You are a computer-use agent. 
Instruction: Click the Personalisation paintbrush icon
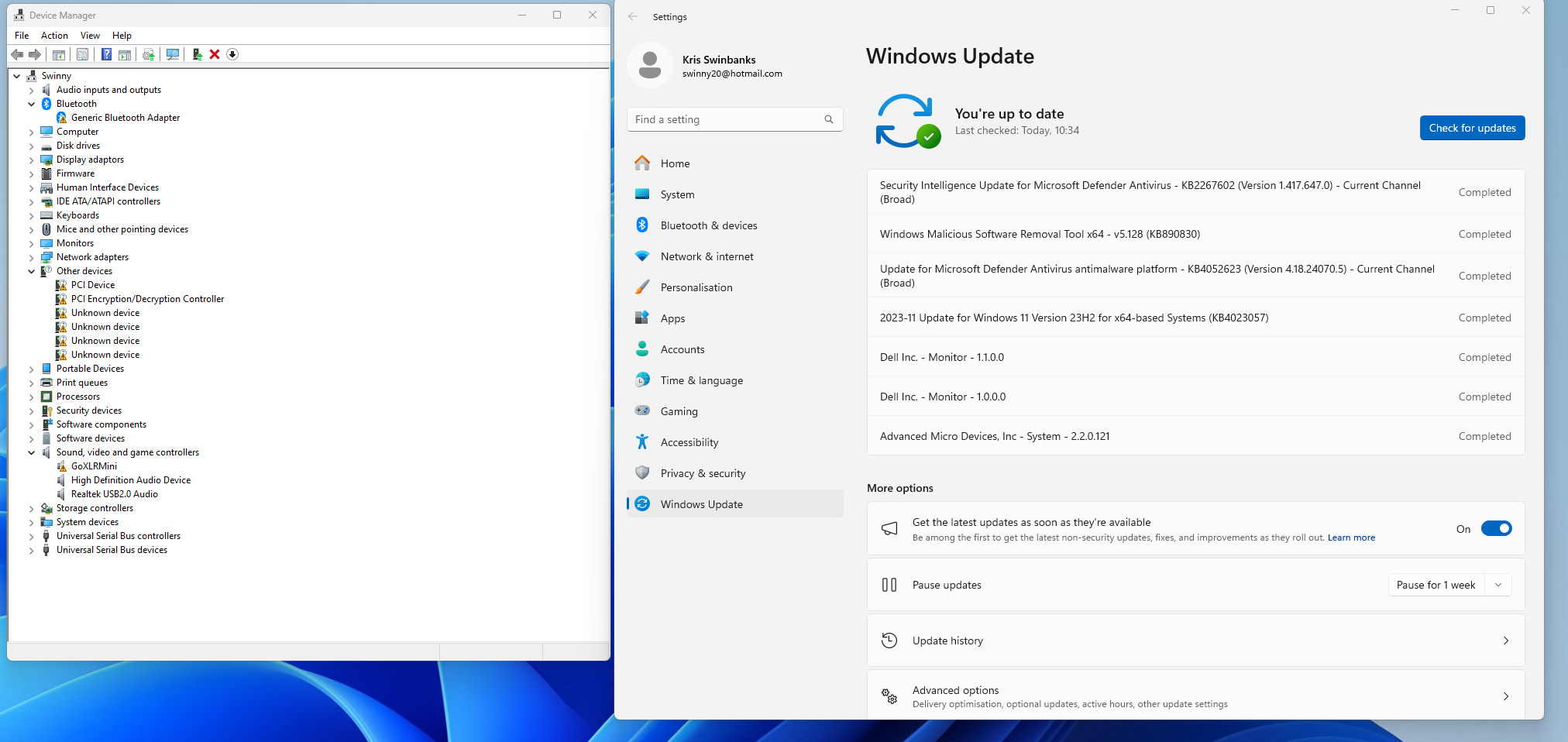point(642,287)
